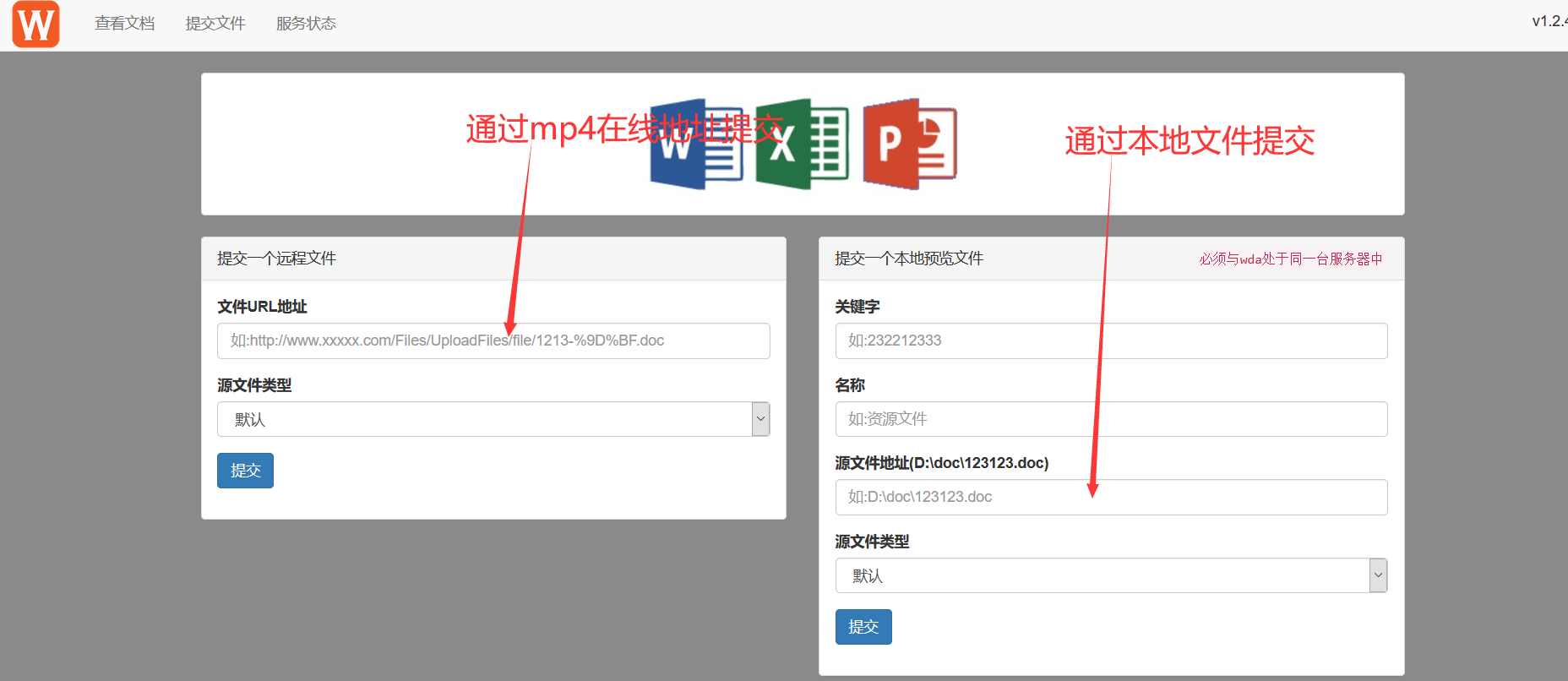This screenshot has width=1568, height=681.
Task: Click the 名称 label
Action: 850,385
